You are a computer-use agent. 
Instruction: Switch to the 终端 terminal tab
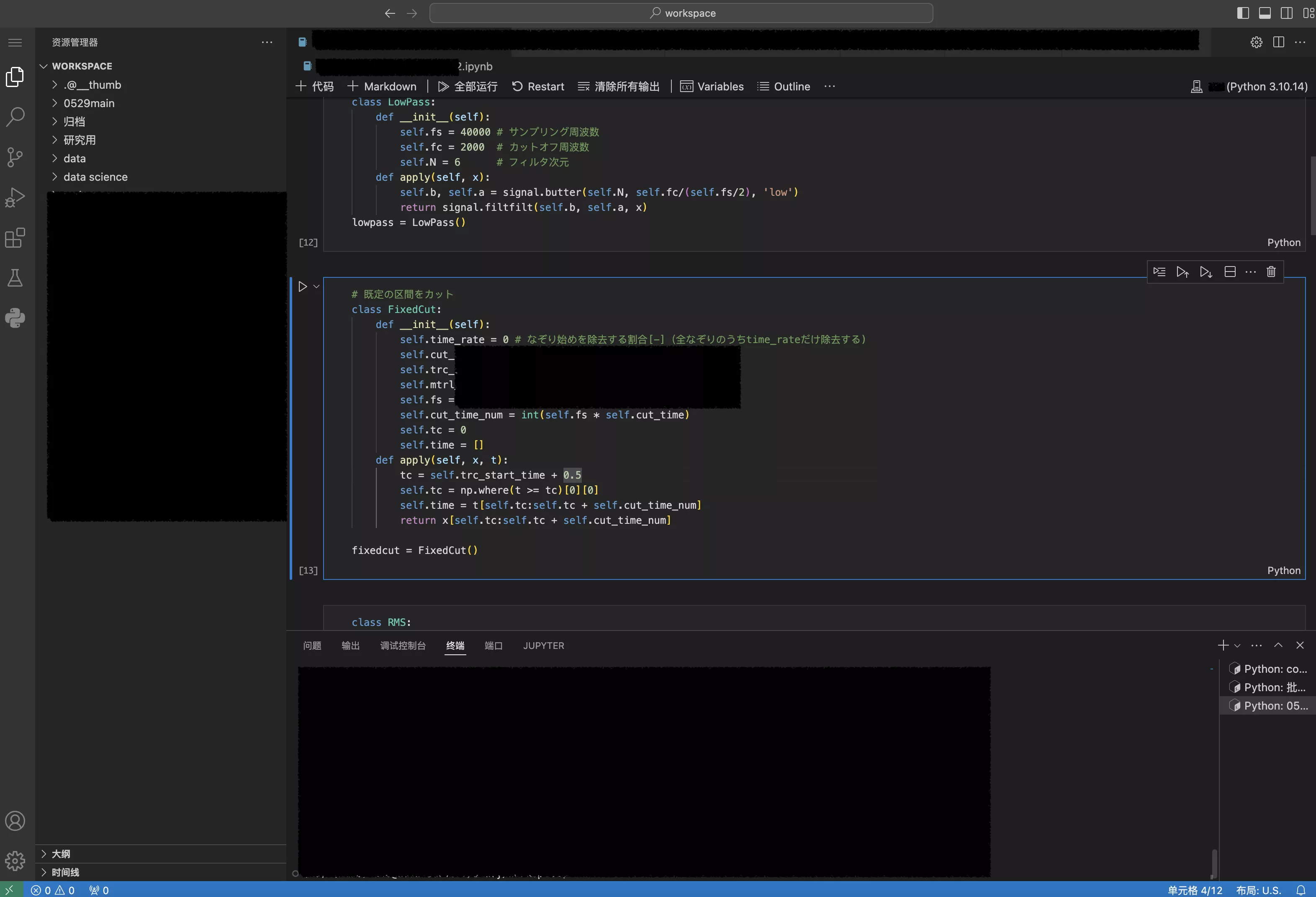tap(455, 646)
